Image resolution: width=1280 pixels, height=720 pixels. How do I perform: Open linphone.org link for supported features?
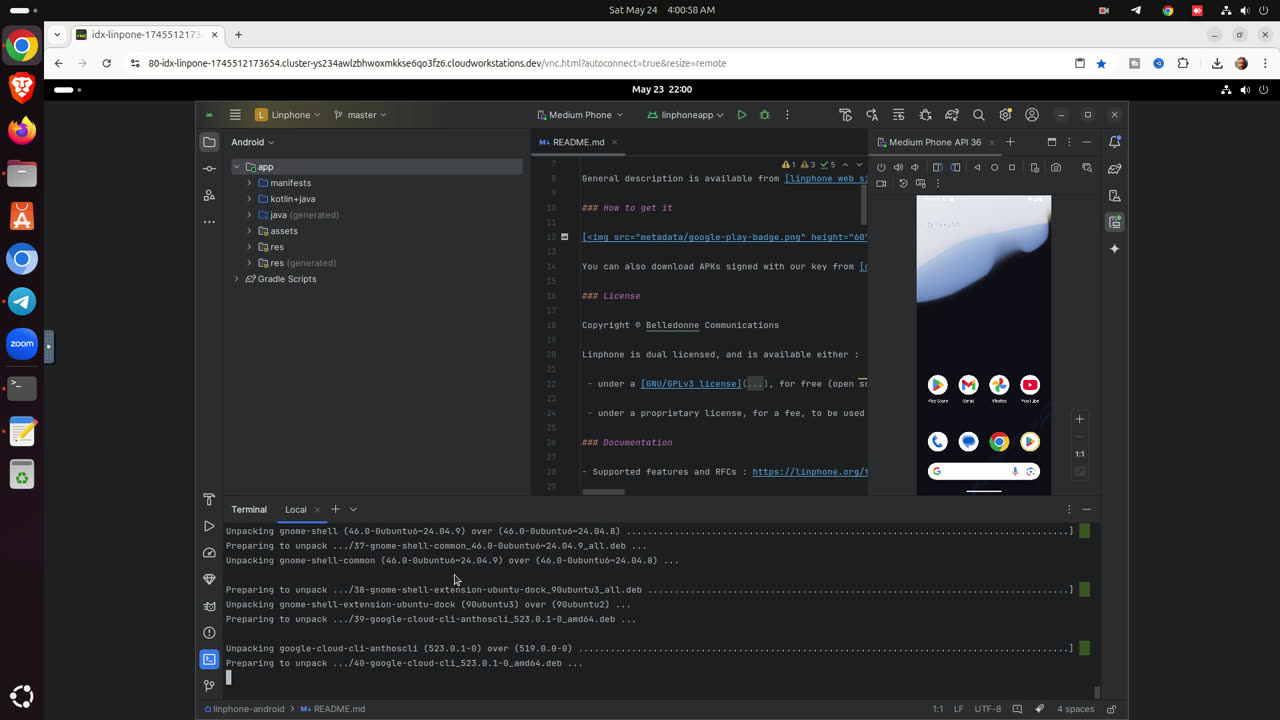[x=809, y=472]
